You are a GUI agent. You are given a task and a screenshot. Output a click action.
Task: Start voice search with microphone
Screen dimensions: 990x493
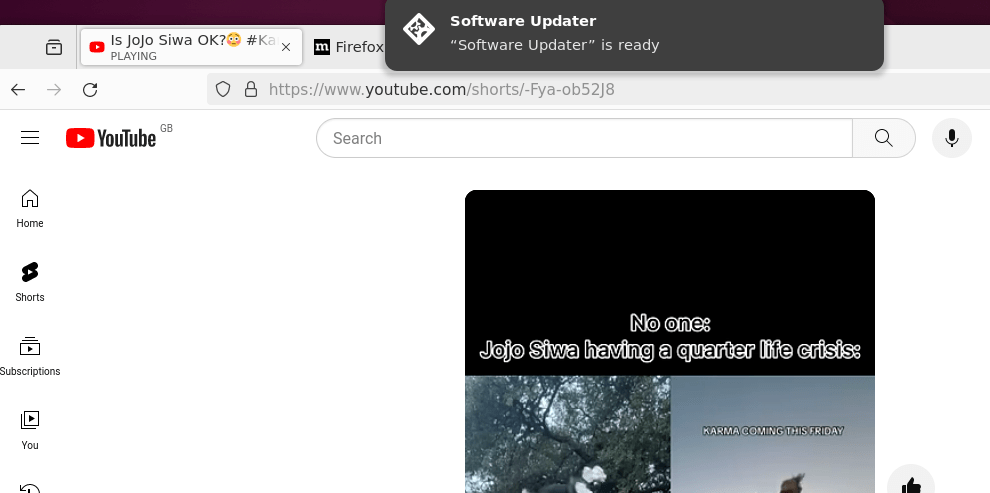[951, 138]
